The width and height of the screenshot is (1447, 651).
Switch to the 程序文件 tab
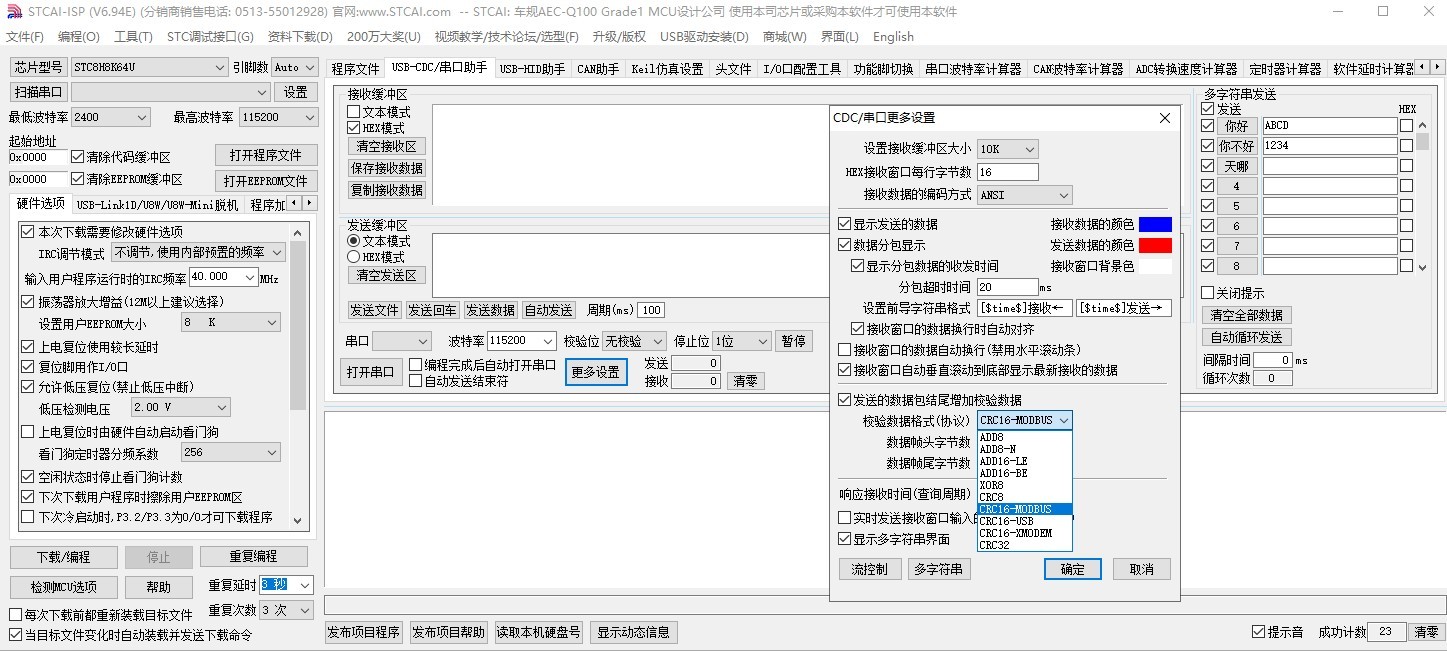pyautogui.click(x=356, y=69)
